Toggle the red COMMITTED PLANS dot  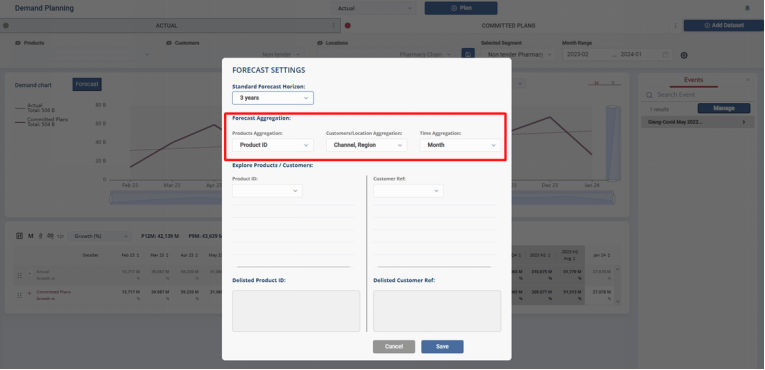pos(348,25)
